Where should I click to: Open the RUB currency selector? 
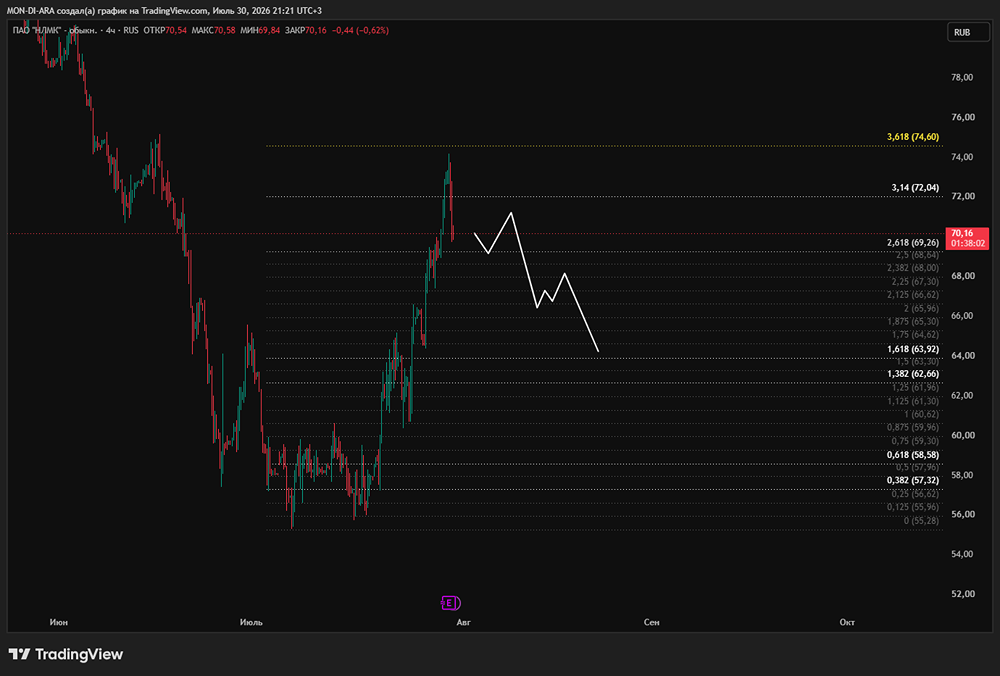coord(967,32)
